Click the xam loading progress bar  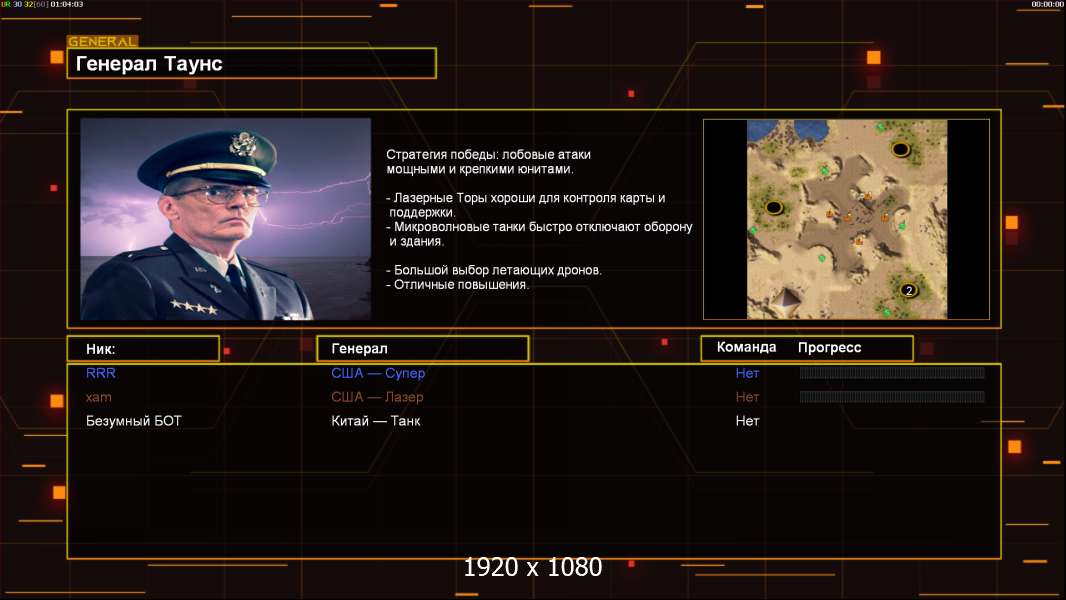[x=892, y=396]
